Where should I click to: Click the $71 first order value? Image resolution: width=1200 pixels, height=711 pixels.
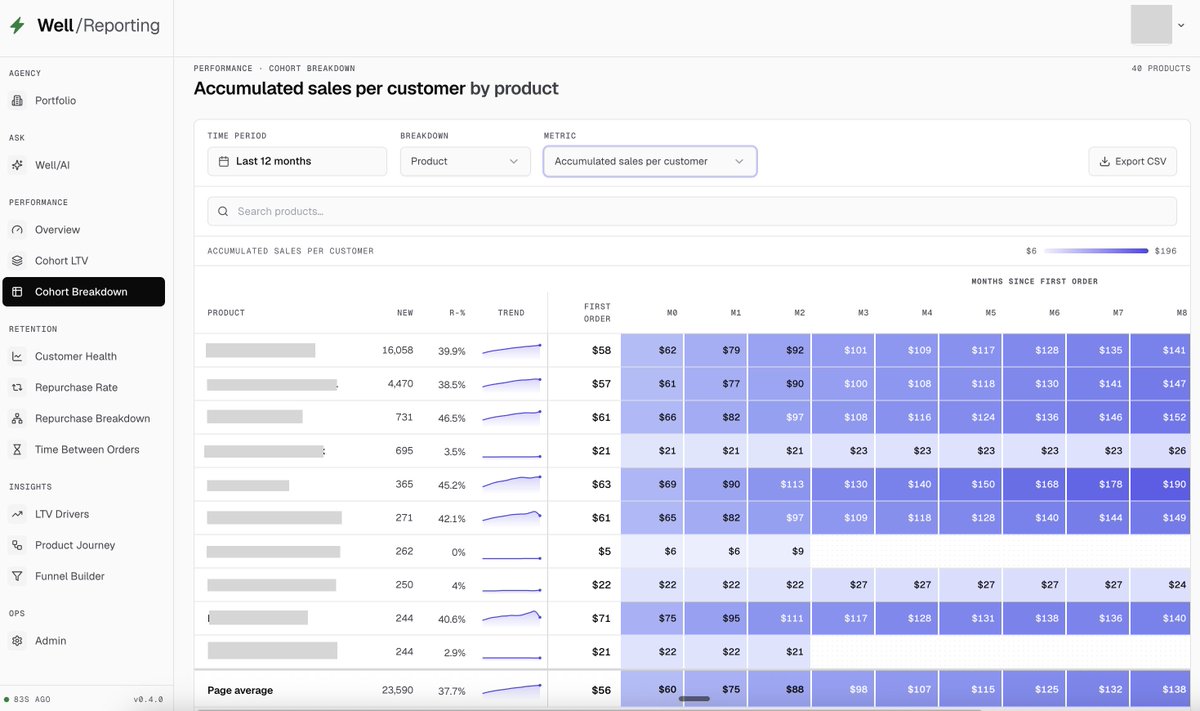[x=601, y=619]
